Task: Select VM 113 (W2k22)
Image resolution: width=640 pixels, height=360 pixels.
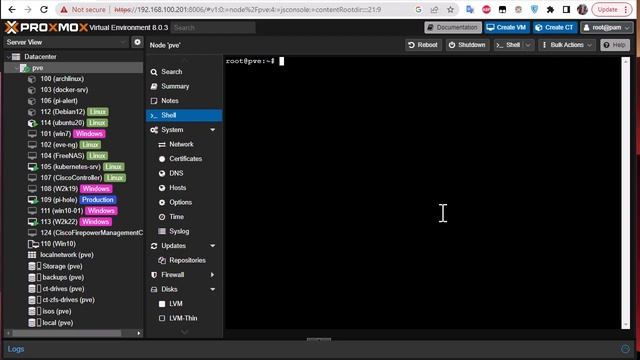Action: [59, 222]
